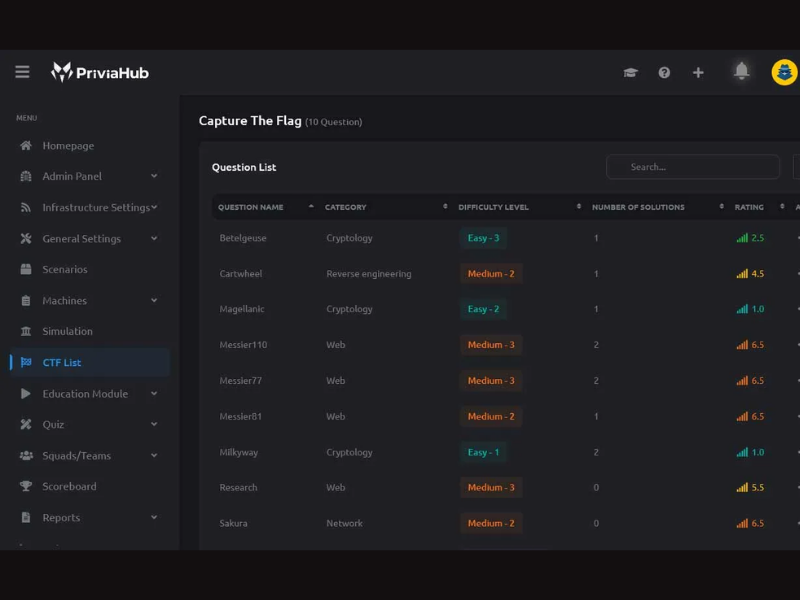Click the Scoreboard trophy icon
This screenshot has width=800, height=600.
26,486
